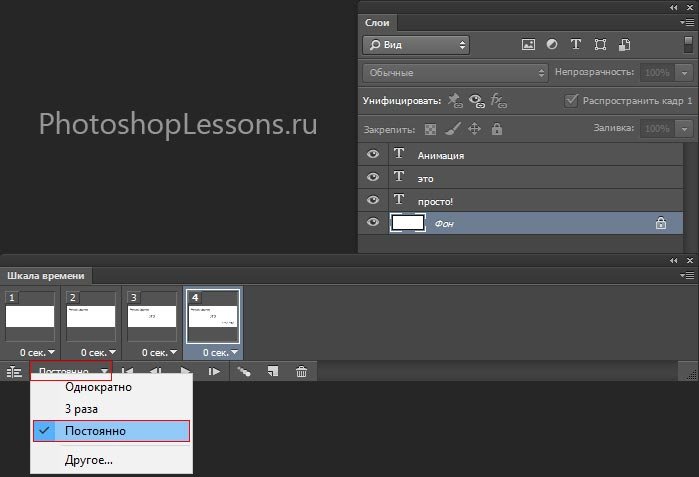Select the 3 раза loop option
The width and height of the screenshot is (699, 477).
(81, 409)
